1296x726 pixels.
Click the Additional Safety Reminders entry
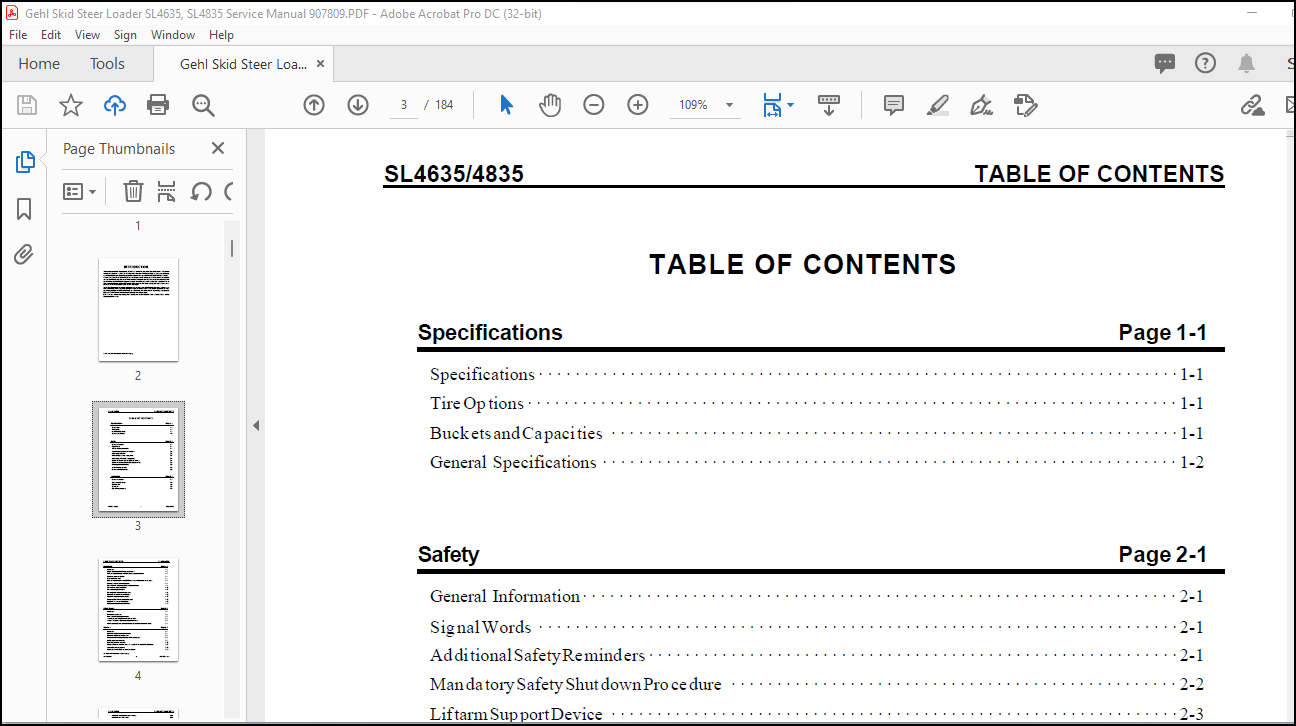[x=537, y=656]
